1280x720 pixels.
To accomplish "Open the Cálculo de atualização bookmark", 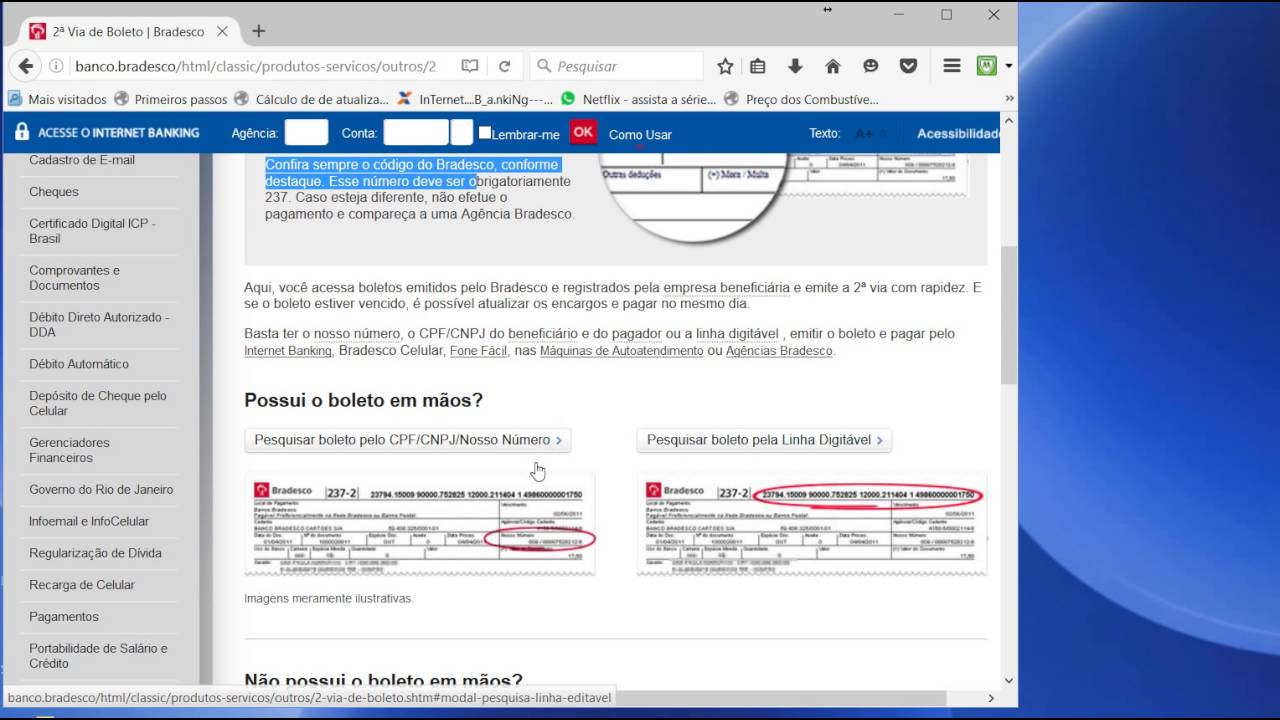I will [311, 99].
